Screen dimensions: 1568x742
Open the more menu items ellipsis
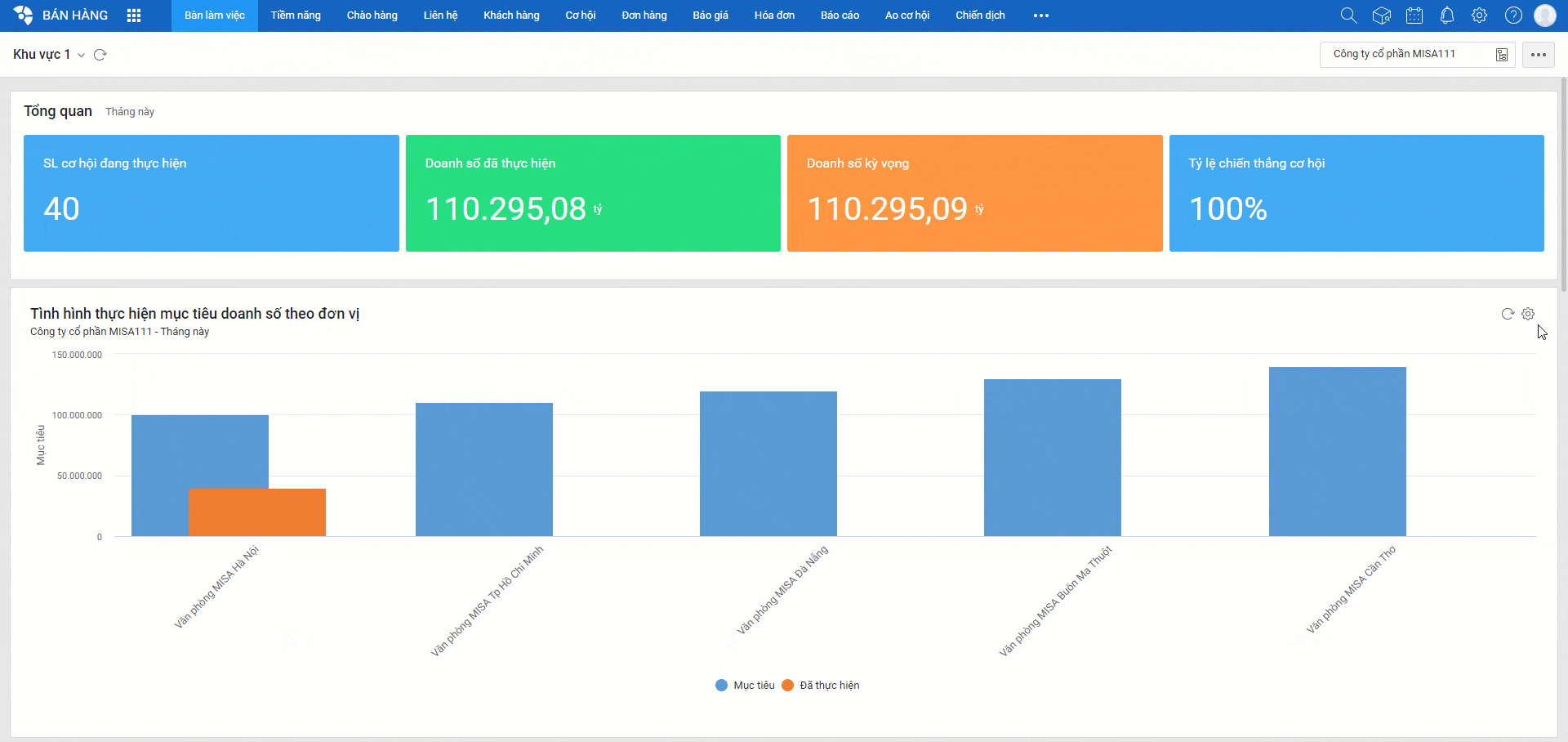pyautogui.click(x=1041, y=16)
